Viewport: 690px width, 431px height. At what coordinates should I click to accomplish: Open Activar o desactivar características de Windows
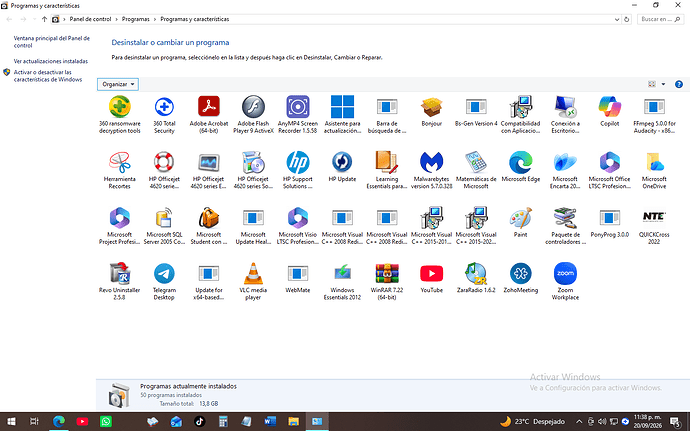click(x=48, y=76)
